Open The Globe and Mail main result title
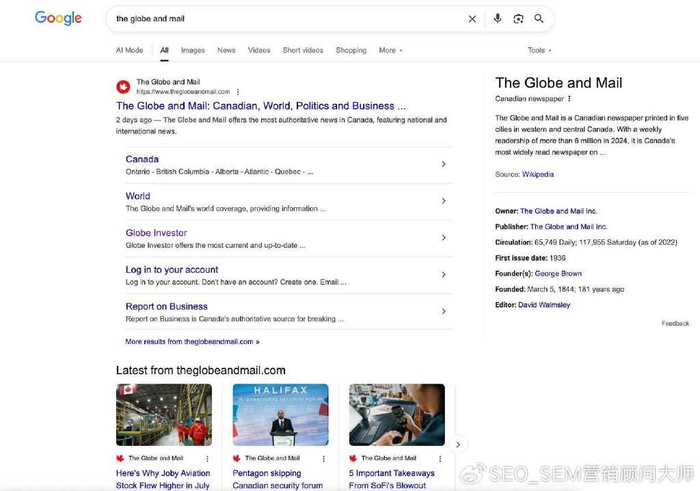Image resolution: width=700 pixels, height=491 pixels. [x=261, y=106]
